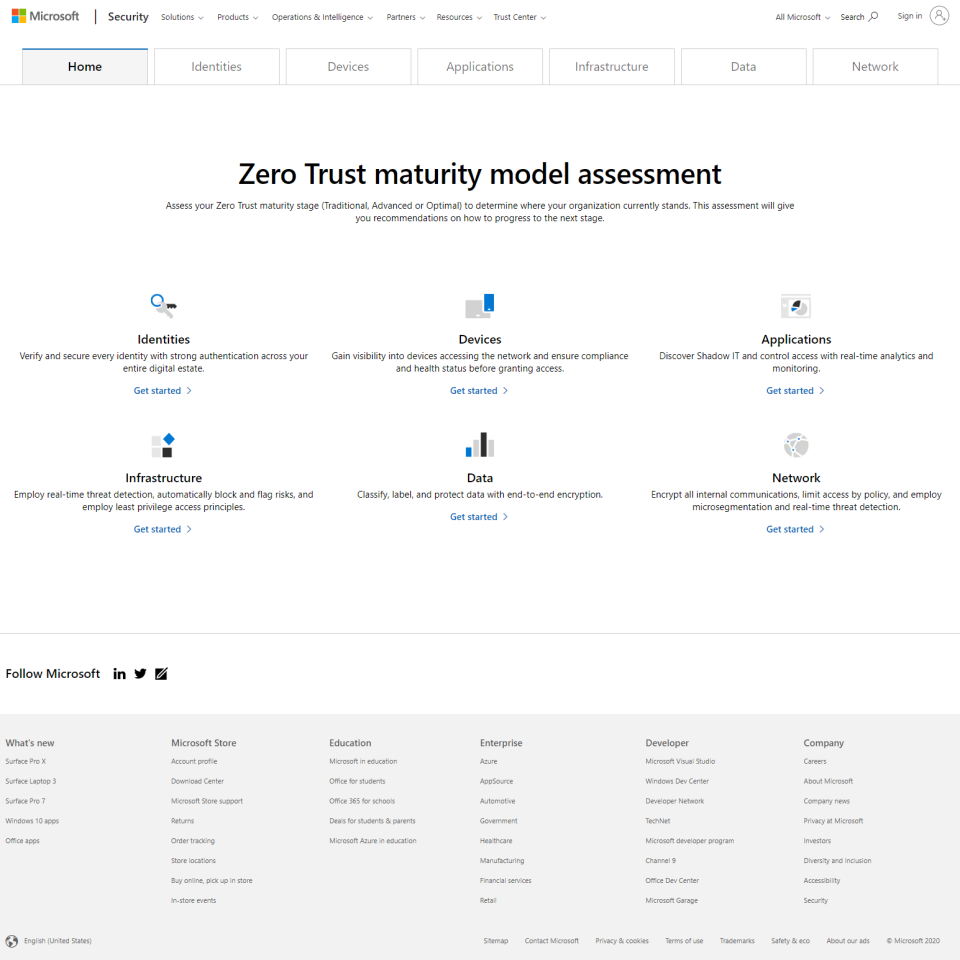Open Privacy & cookies link
Image resolution: width=960 pixels, height=960 pixels.
pyautogui.click(x=622, y=941)
